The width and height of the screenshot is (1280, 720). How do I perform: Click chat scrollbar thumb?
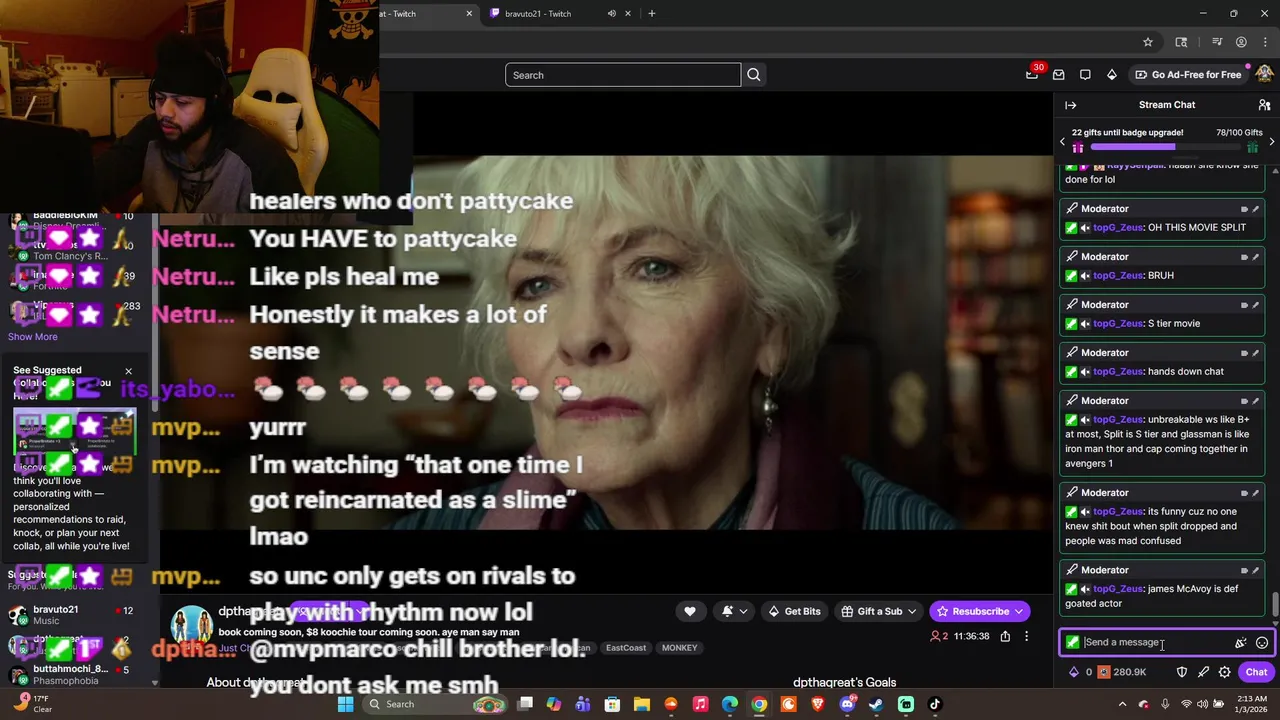1275,605
